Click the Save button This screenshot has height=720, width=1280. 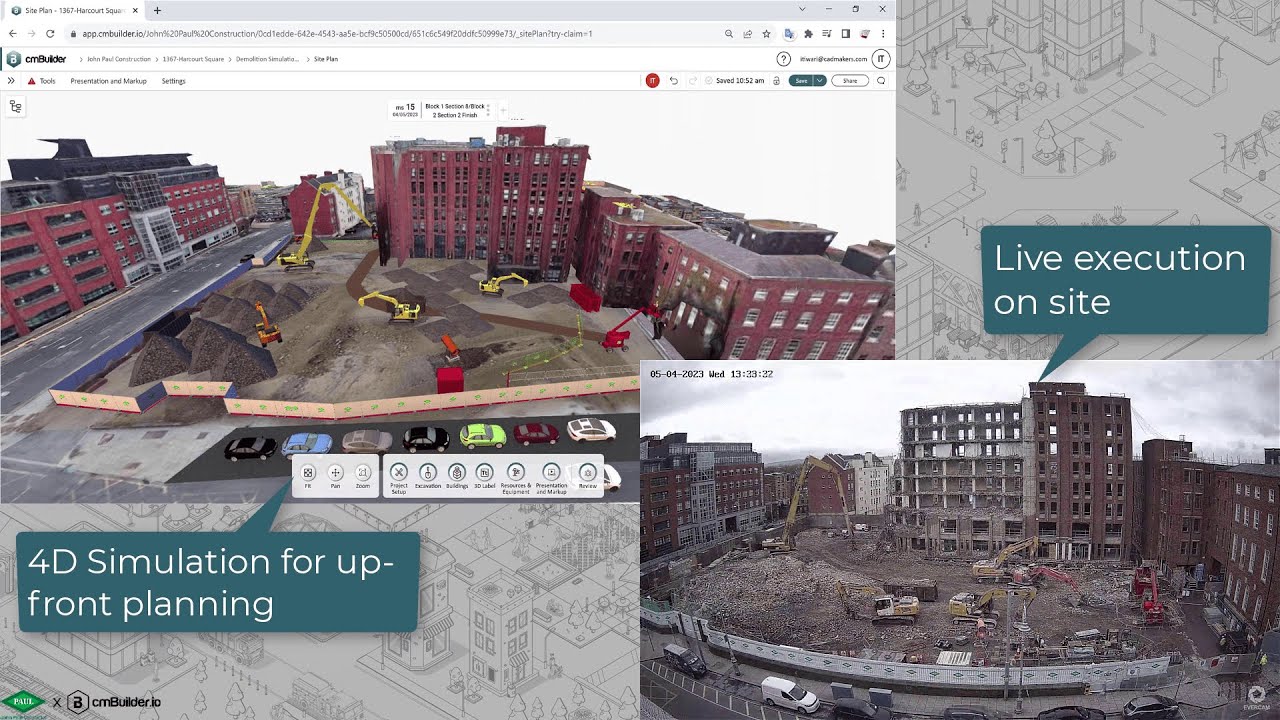coord(801,80)
